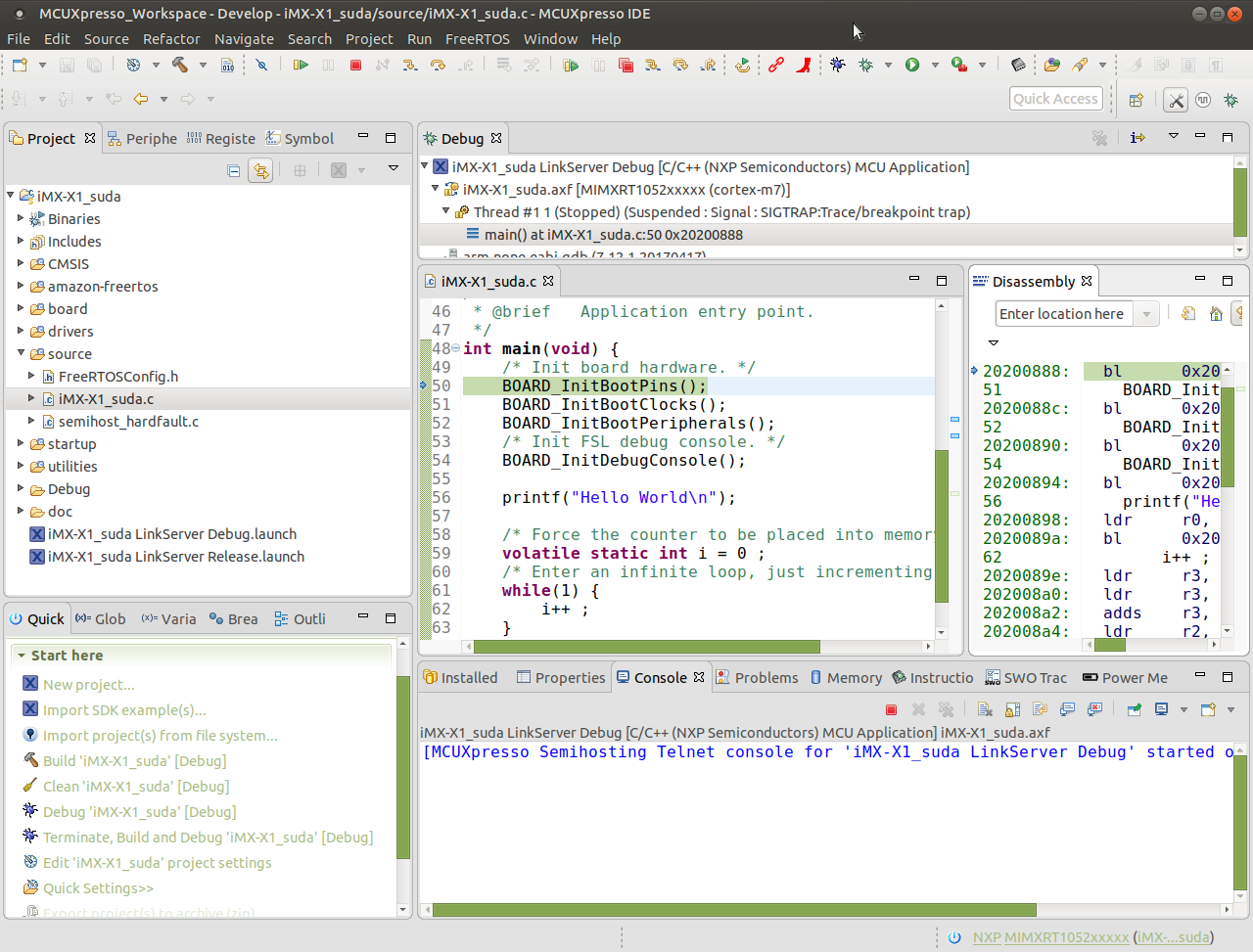Click the Debug view vertical scrollbar
The width and height of the screenshot is (1253, 952).
1240,203
